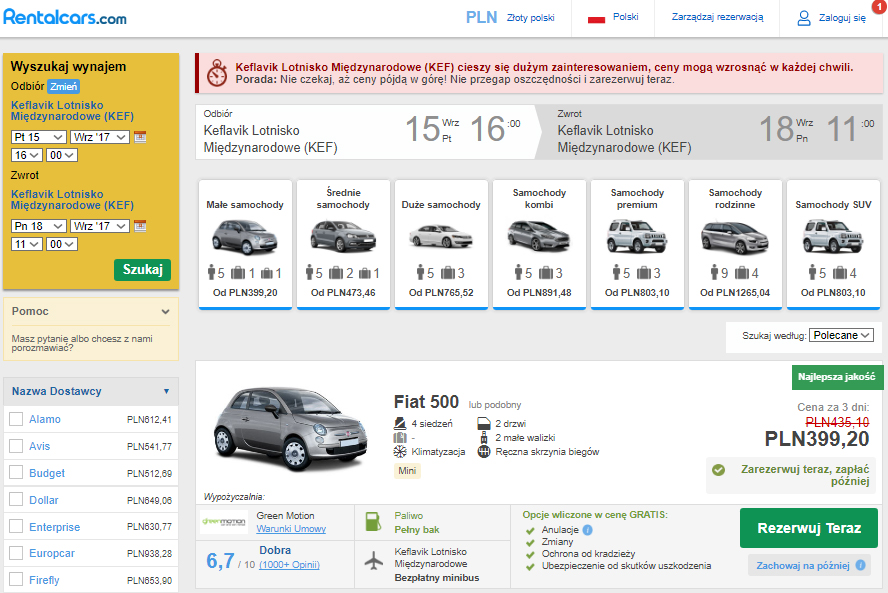Click the Green Motion supplier logo
The height and width of the screenshot is (593, 888).
pyautogui.click(x=224, y=522)
